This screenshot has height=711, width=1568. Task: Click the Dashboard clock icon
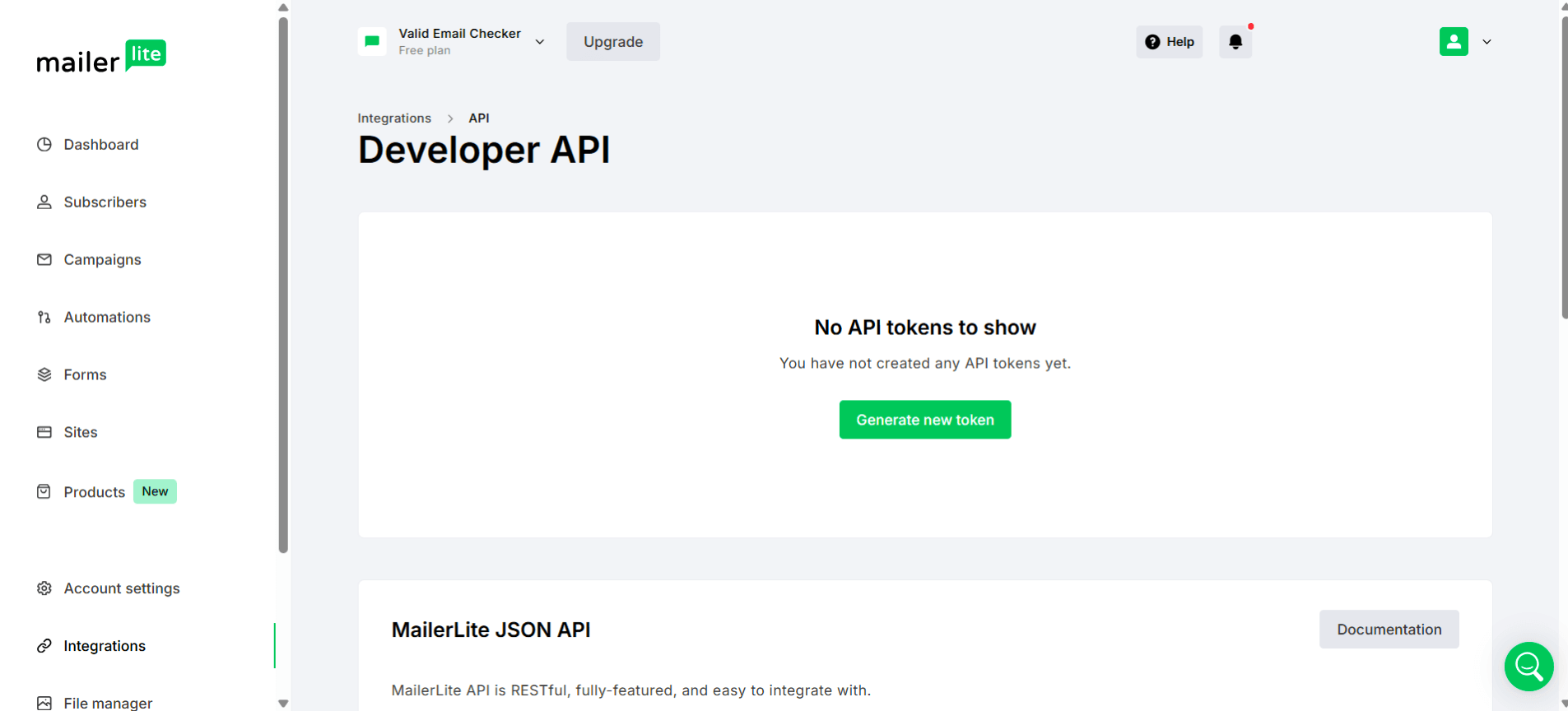44,145
